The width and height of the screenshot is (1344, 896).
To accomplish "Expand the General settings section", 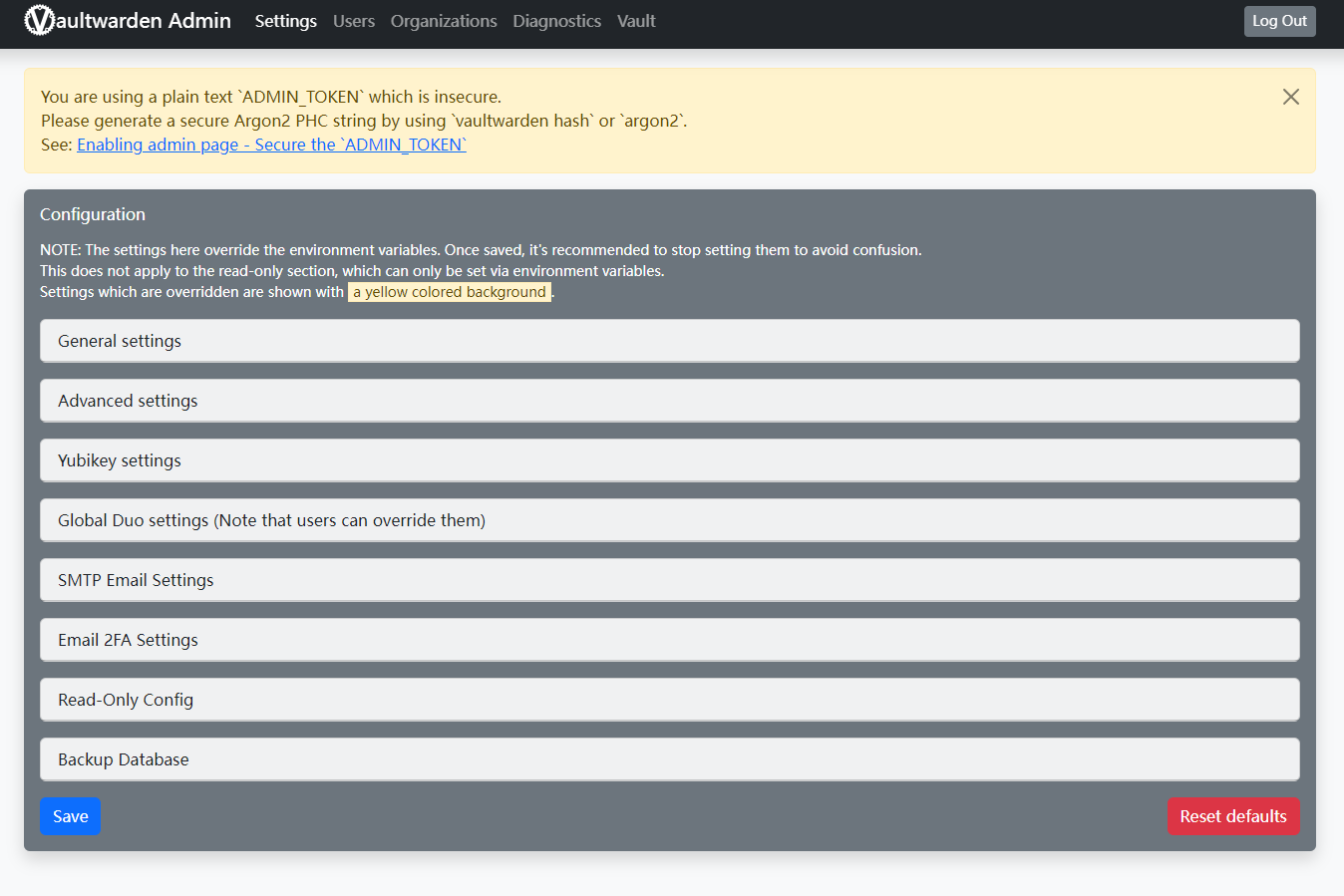I will (x=669, y=341).
